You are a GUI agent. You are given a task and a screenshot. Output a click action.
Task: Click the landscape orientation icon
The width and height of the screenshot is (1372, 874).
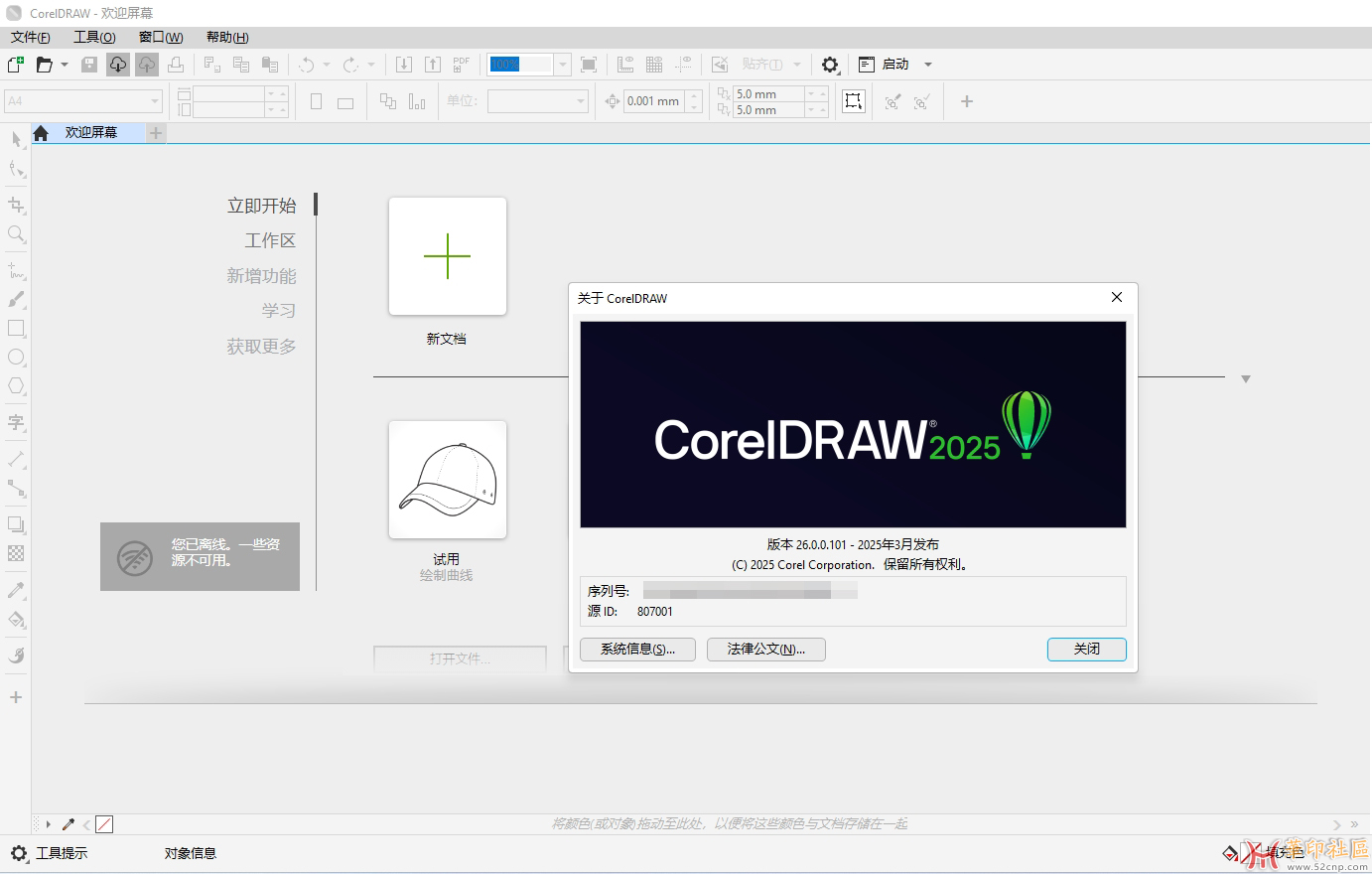344,101
